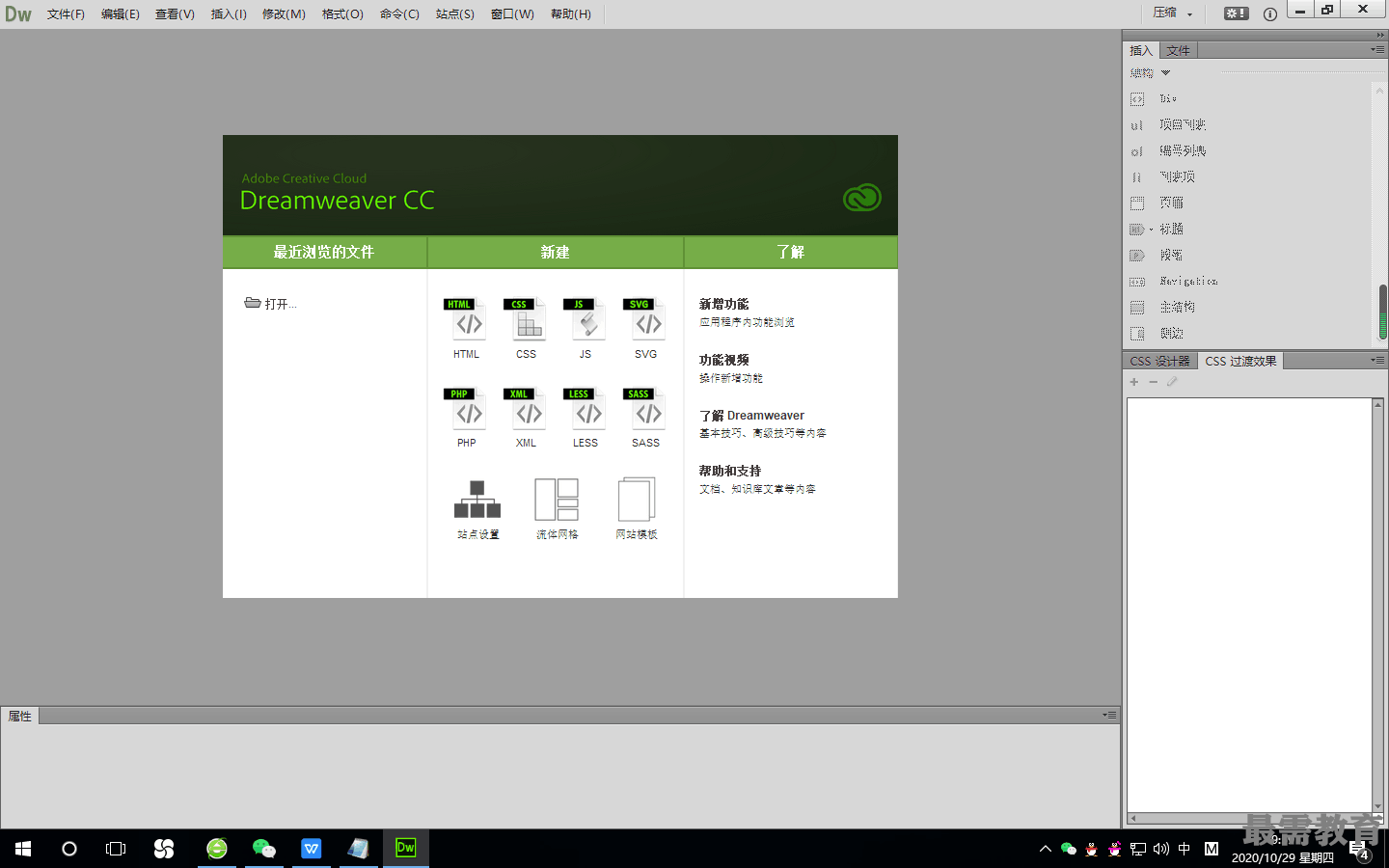Show hidden system tray icons
Screen dimensions: 1389x868
pyautogui.click(x=1045, y=849)
